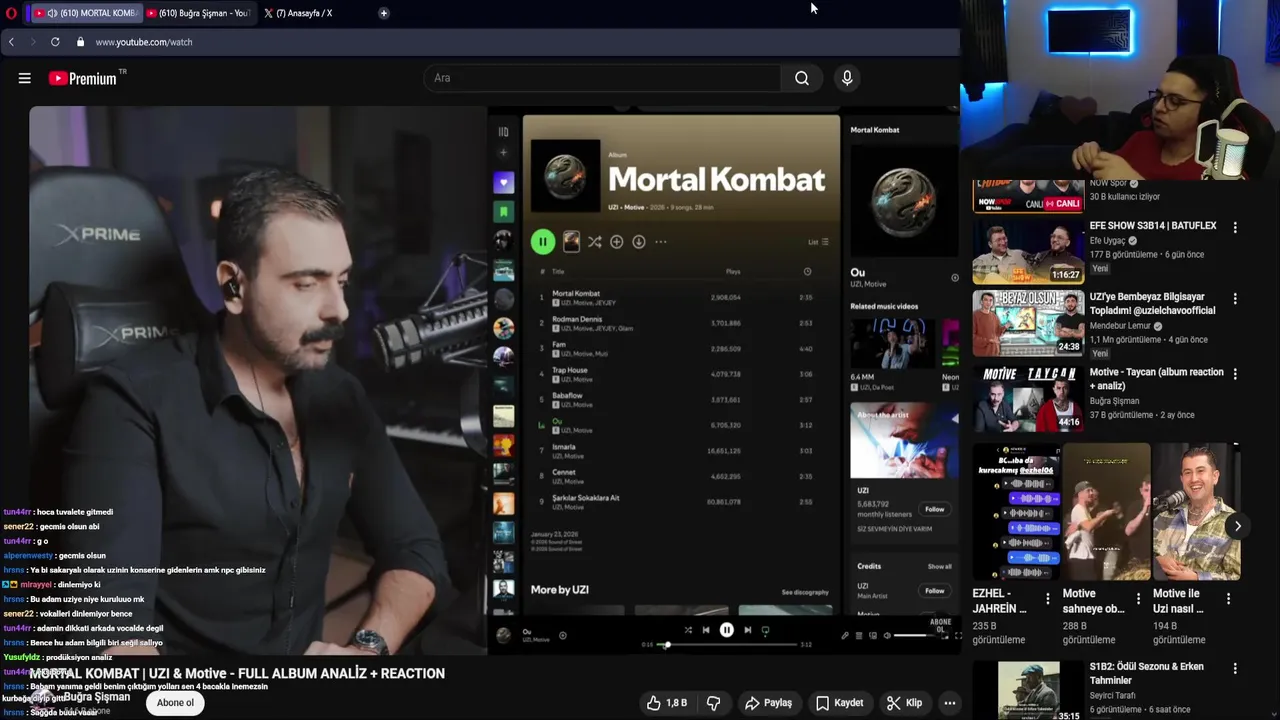Create a clip with Klip
The width and height of the screenshot is (1280, 720).
[x=904, y=703]
